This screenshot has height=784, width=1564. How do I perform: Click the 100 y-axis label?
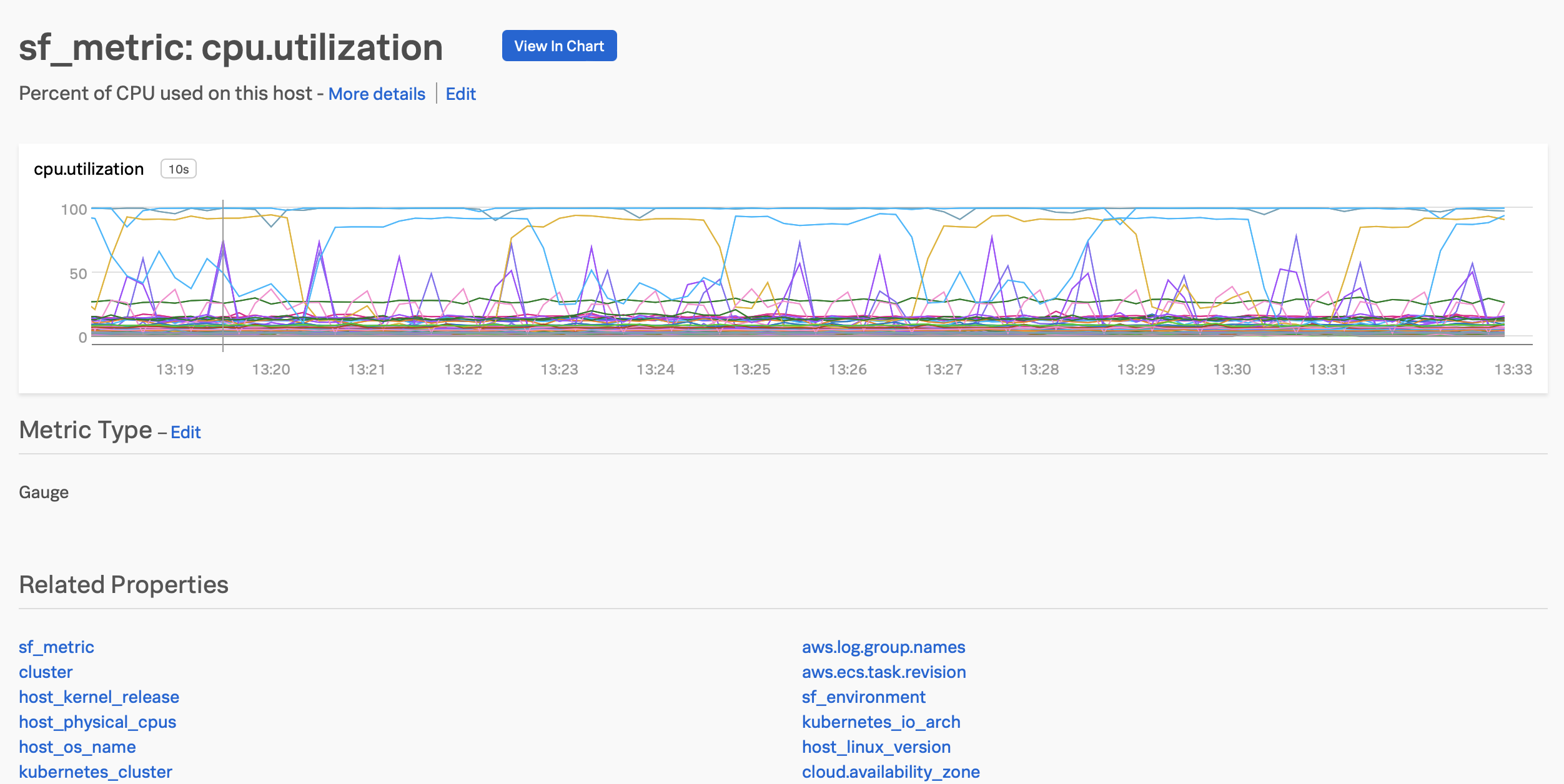pos(74,209)
